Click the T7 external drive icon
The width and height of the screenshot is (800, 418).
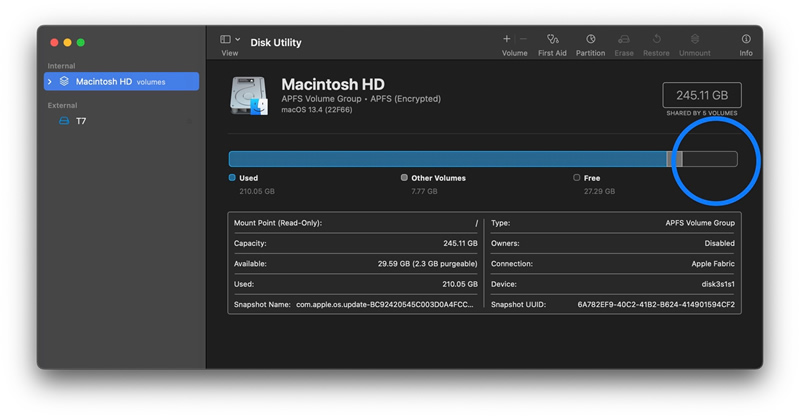click(64, 121)
